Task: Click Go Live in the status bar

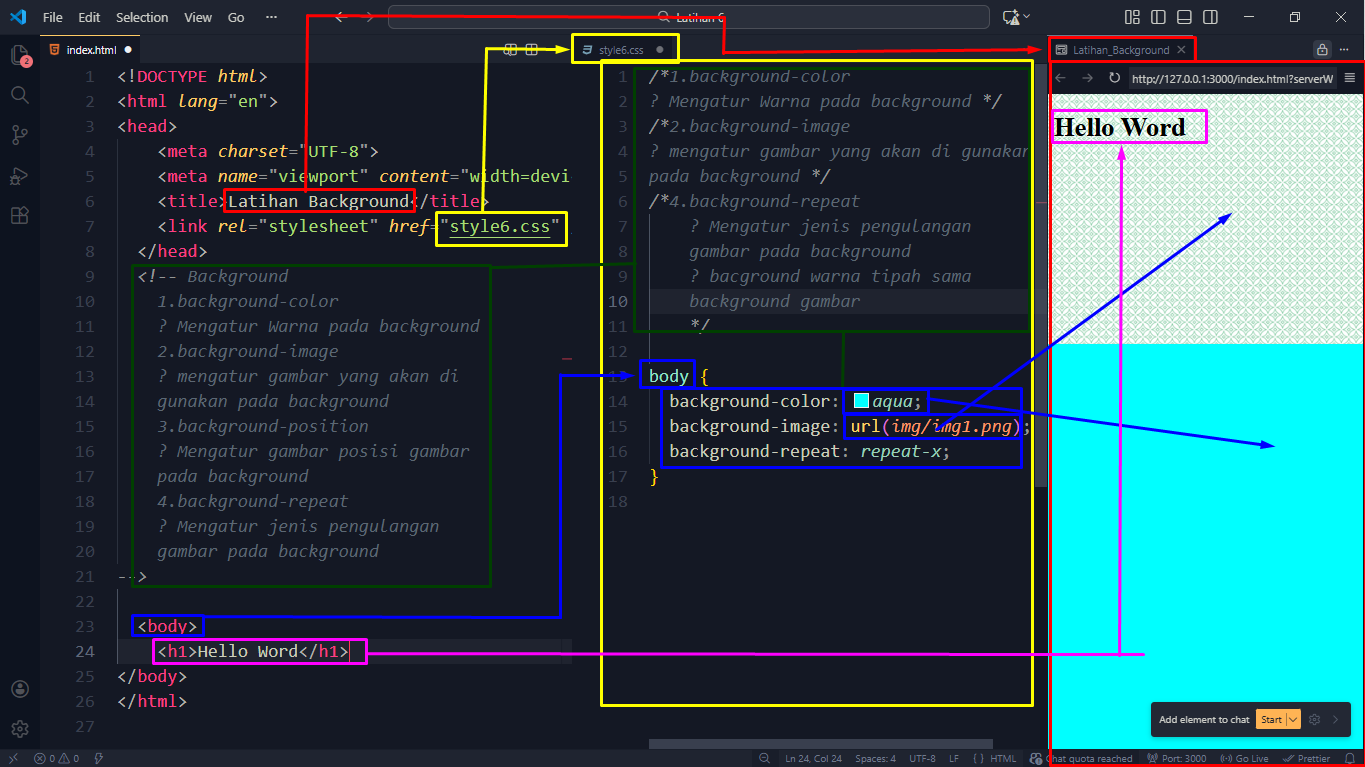Action: click(1245, 758)
